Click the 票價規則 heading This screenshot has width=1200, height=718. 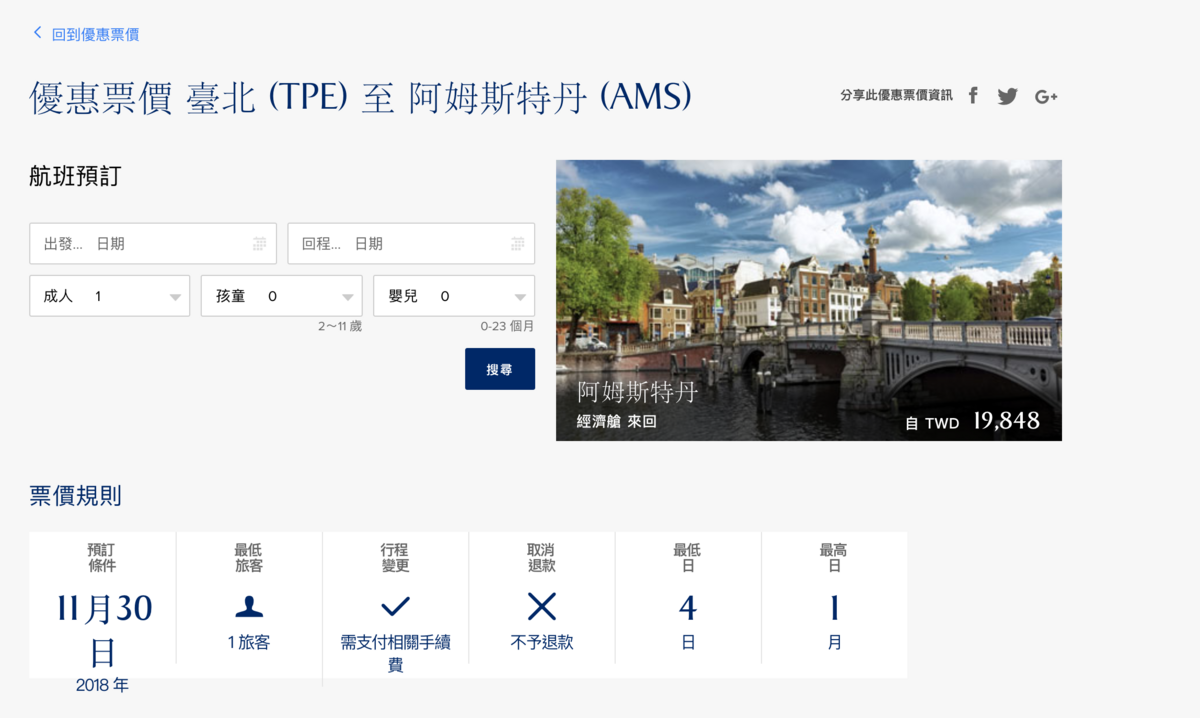click(x=76, y=495)
